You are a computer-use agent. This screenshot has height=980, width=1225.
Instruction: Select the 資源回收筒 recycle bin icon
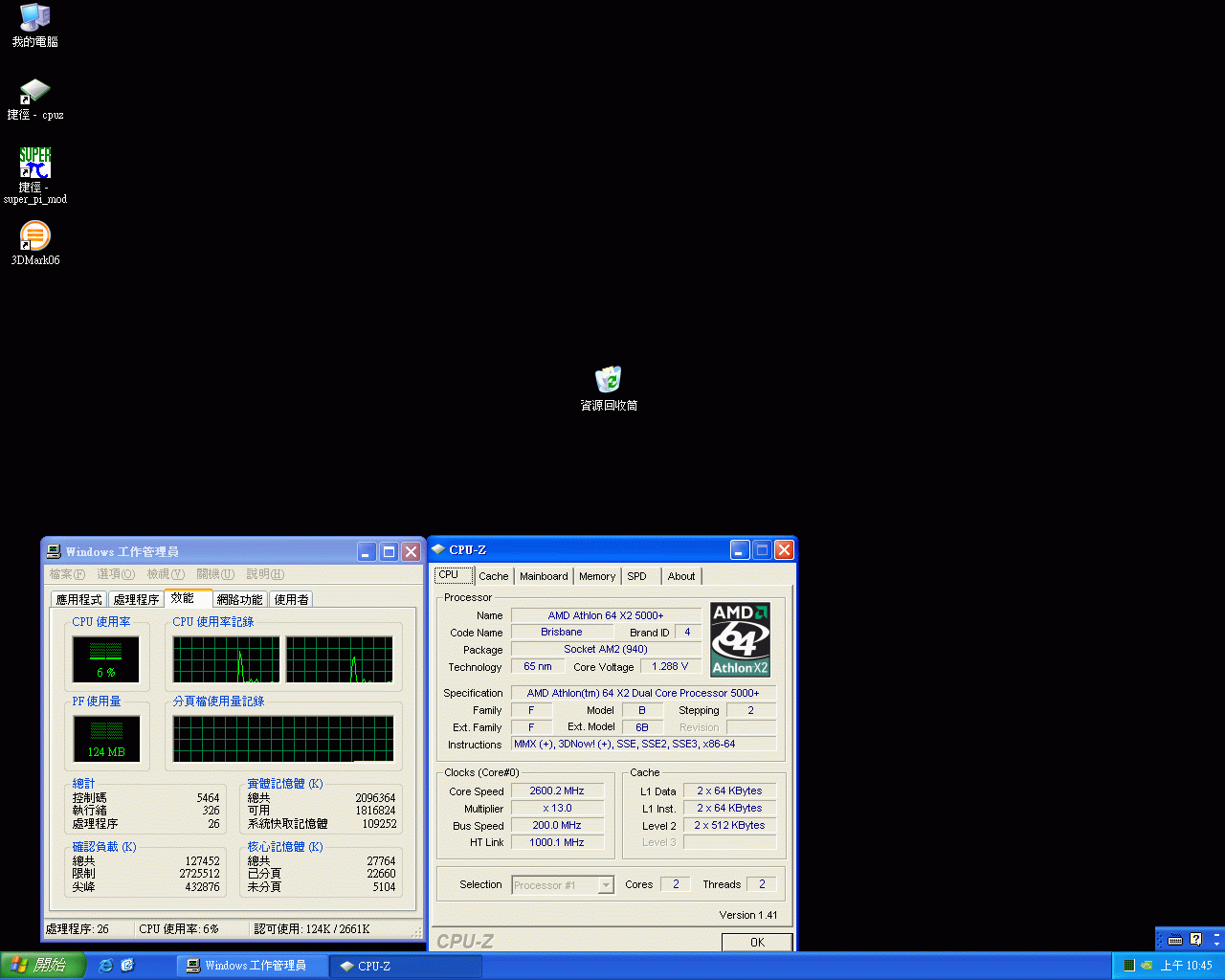point(609,389)
